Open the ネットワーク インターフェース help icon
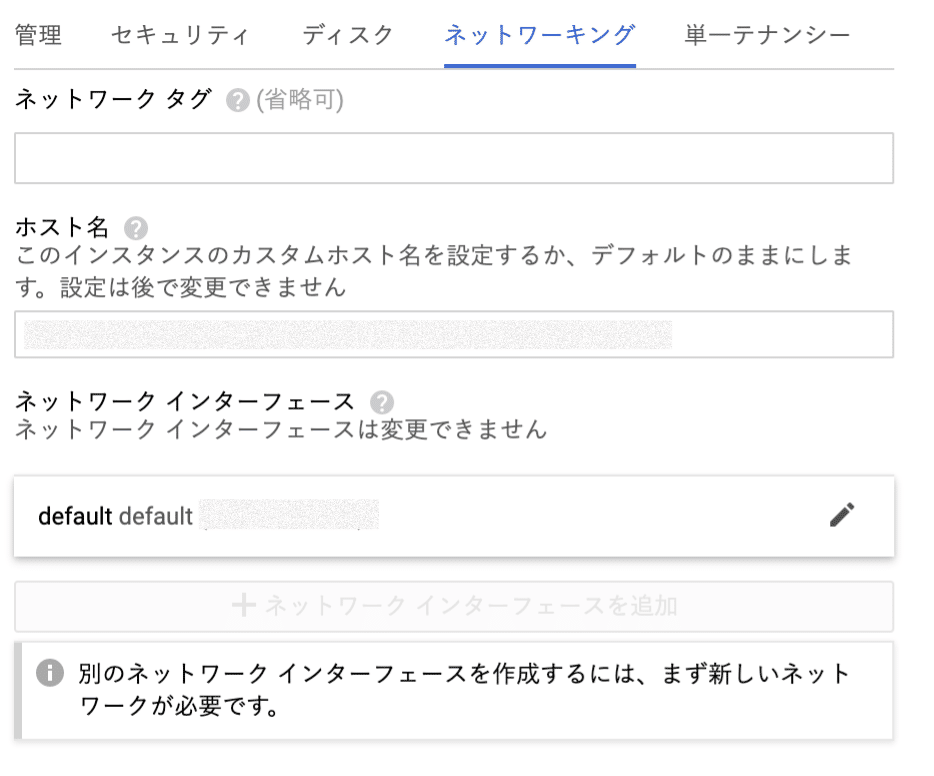This screenshot has width=934, height=776. point(380,402)
